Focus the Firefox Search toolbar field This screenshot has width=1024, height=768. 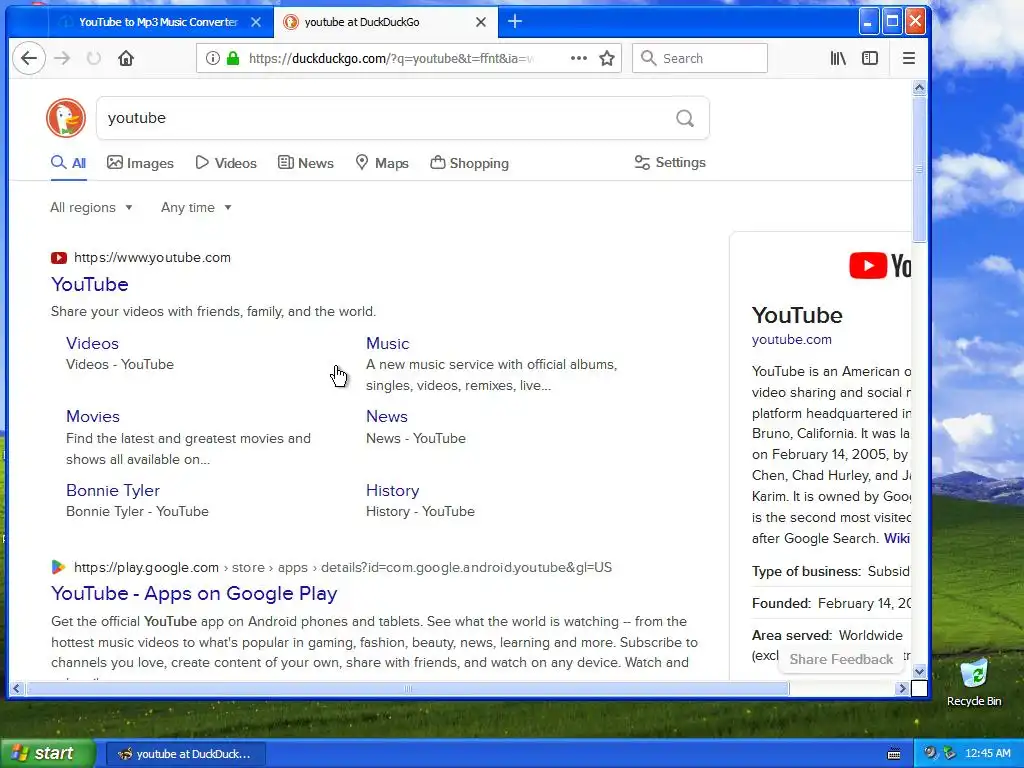click(699, 58)
